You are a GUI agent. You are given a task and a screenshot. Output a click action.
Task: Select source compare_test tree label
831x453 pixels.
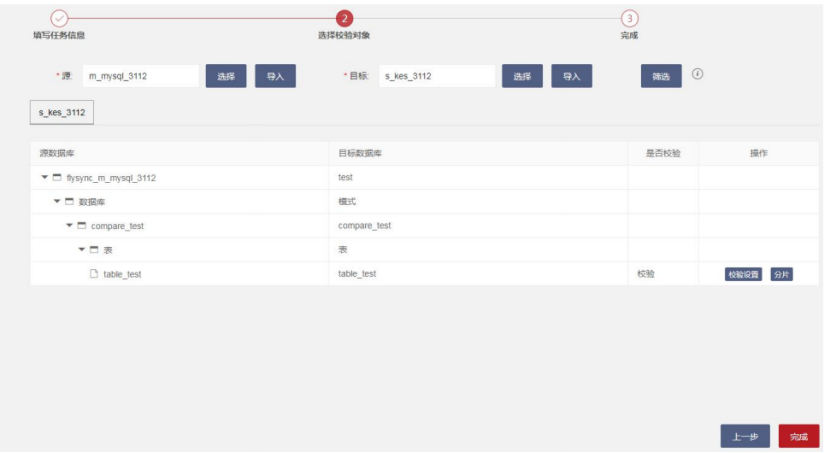pos(117,226)
